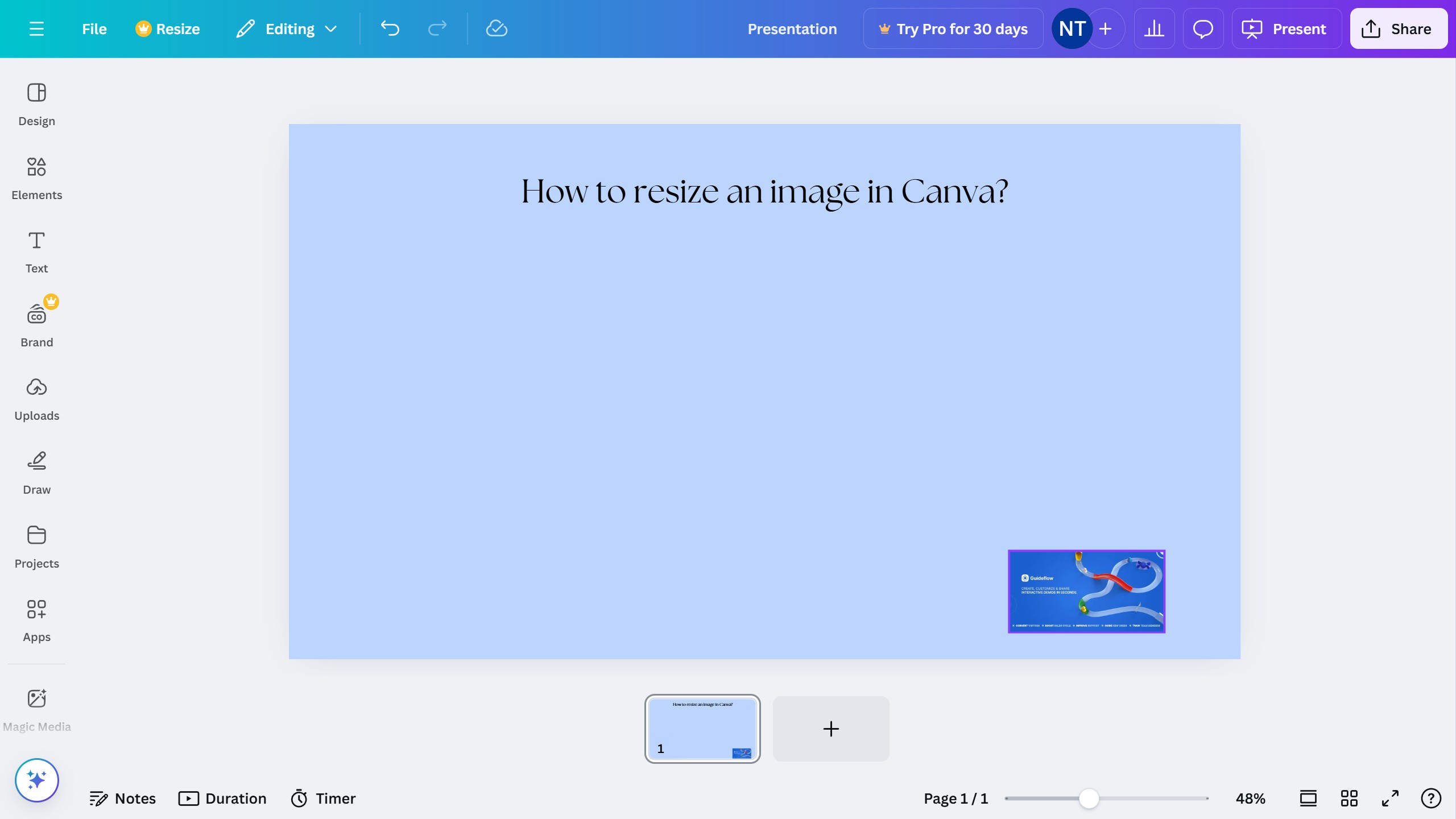Image resolution: width=1456 pixels, height=819 pixels.
Task: Open Magic Media
Action: pos(36,708)
